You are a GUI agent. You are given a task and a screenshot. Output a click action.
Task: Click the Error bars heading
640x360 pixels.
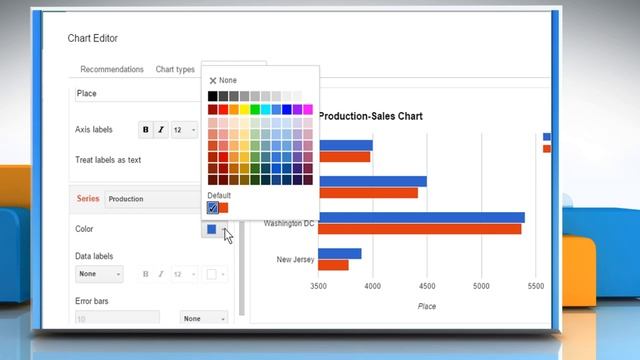92,301
